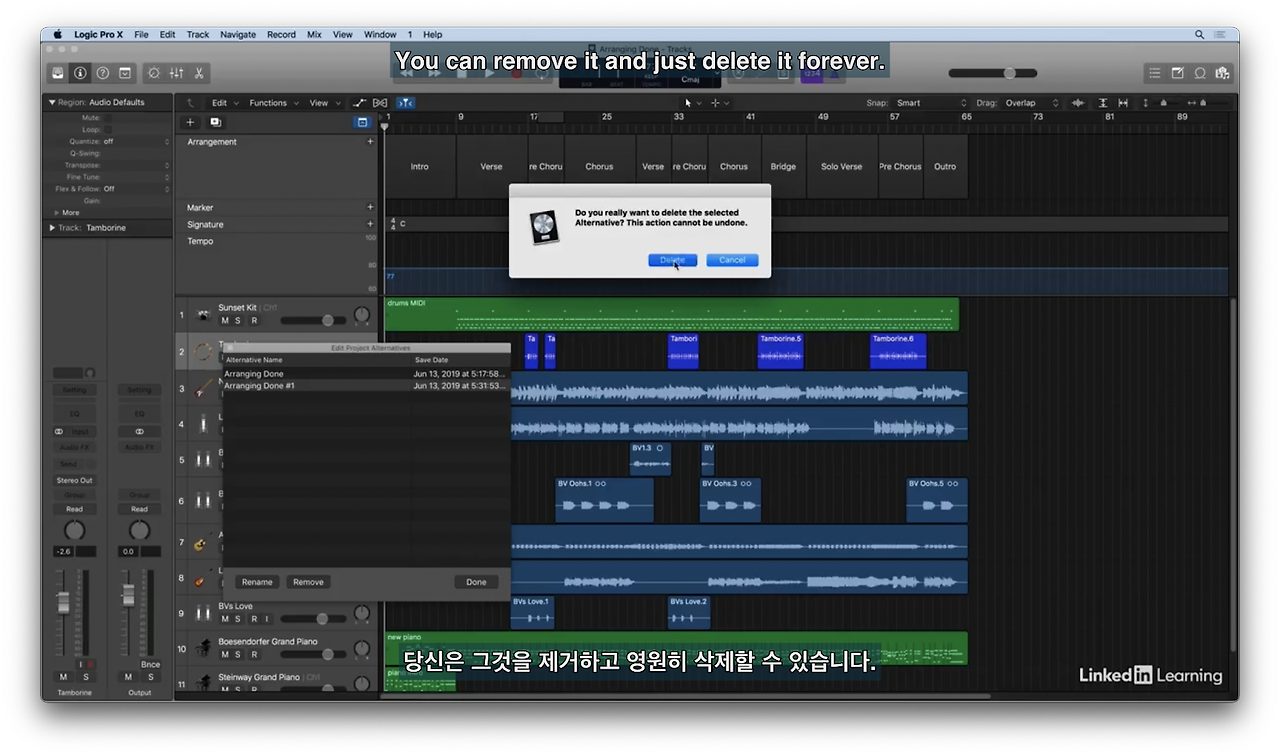The image size is (1280, 756).
Task: Toggle the Inspector info icon
Action: pos(80,73)
